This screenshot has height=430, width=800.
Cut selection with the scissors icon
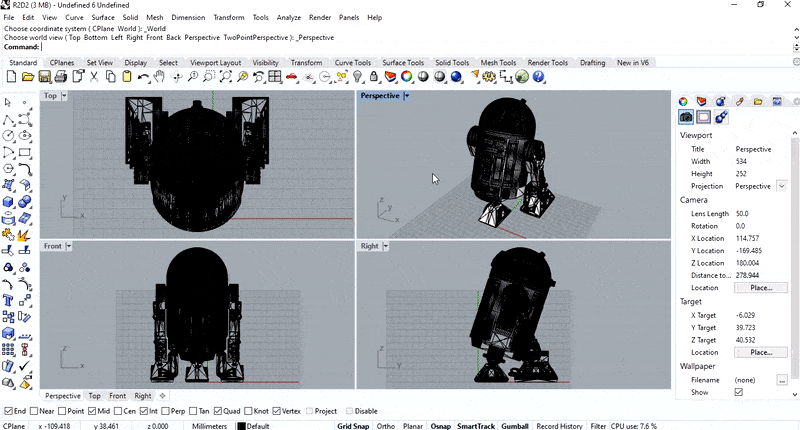[x=94, y=77]
